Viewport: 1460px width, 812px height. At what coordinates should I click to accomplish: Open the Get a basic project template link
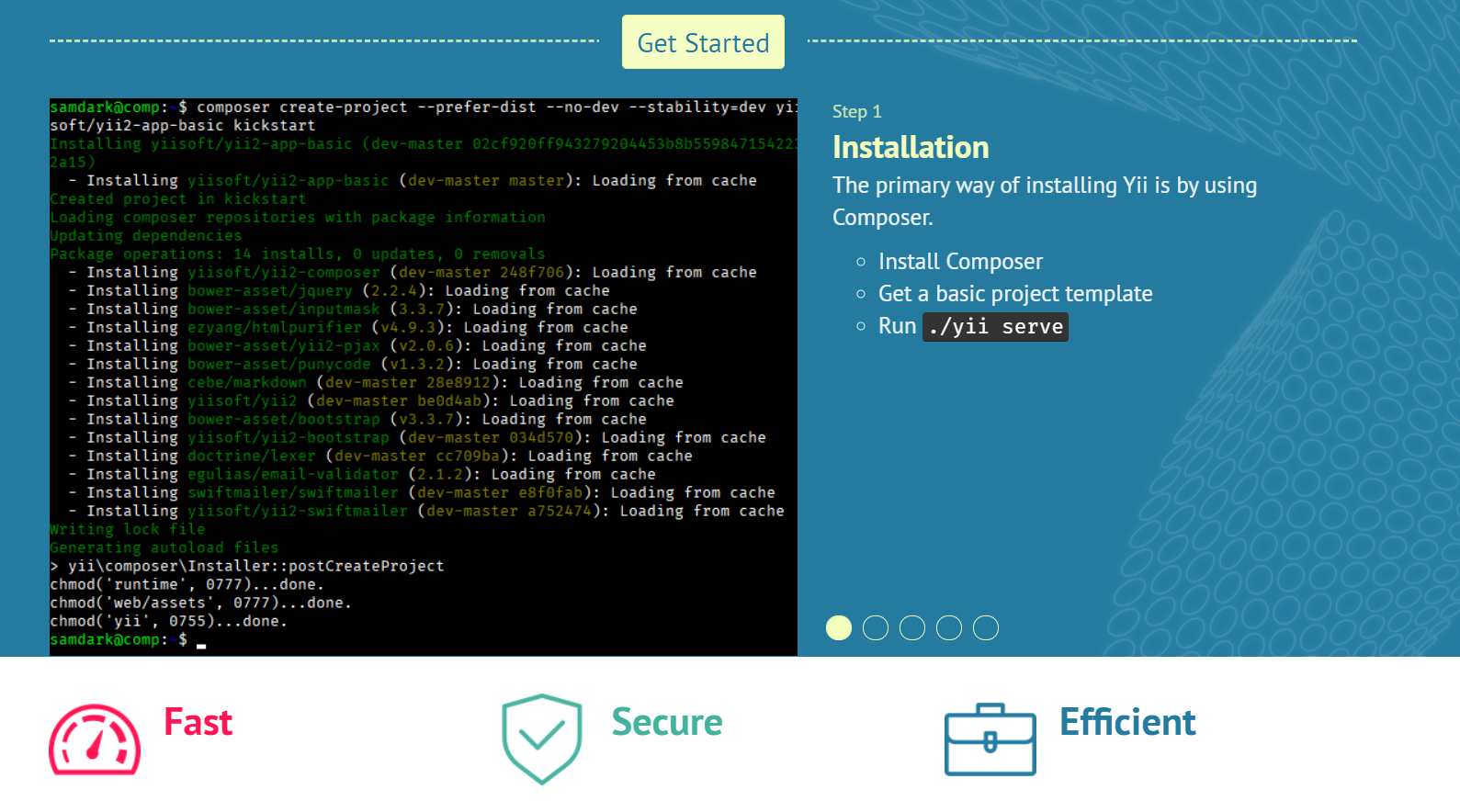pyautogui.click(x=1014, y=294)
